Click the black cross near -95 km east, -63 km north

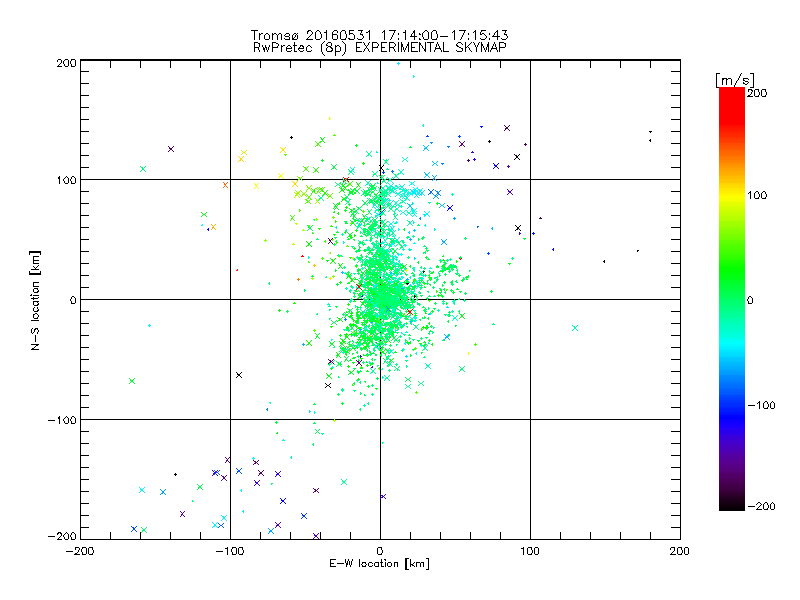pyautogui.click(x=239, y=375)
